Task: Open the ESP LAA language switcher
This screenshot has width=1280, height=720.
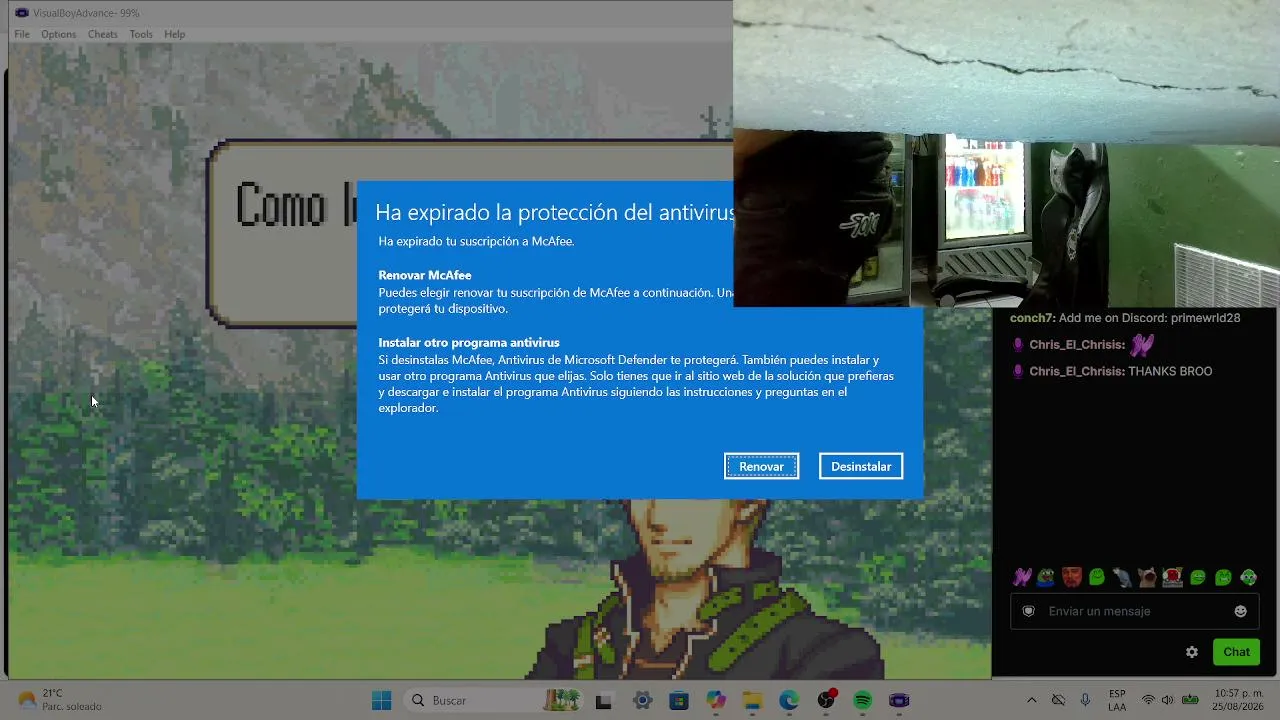Action: point(1117,700)
